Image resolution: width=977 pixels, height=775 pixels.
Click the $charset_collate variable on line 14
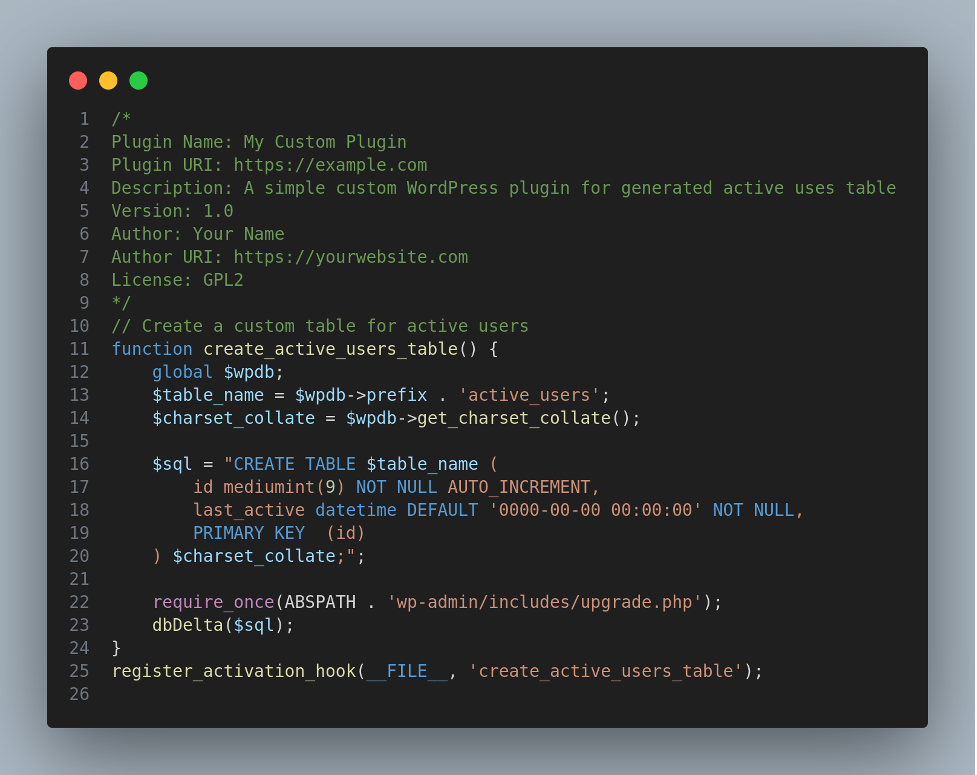[234, 419]
